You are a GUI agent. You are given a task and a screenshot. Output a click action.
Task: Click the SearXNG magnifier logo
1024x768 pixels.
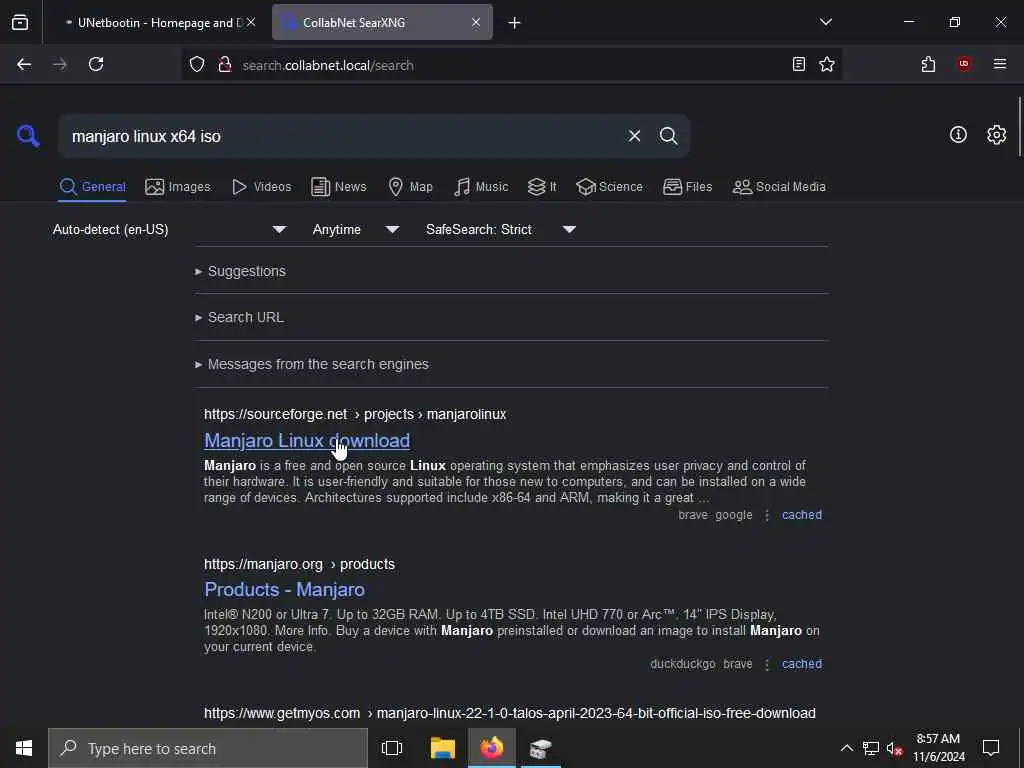28,136
